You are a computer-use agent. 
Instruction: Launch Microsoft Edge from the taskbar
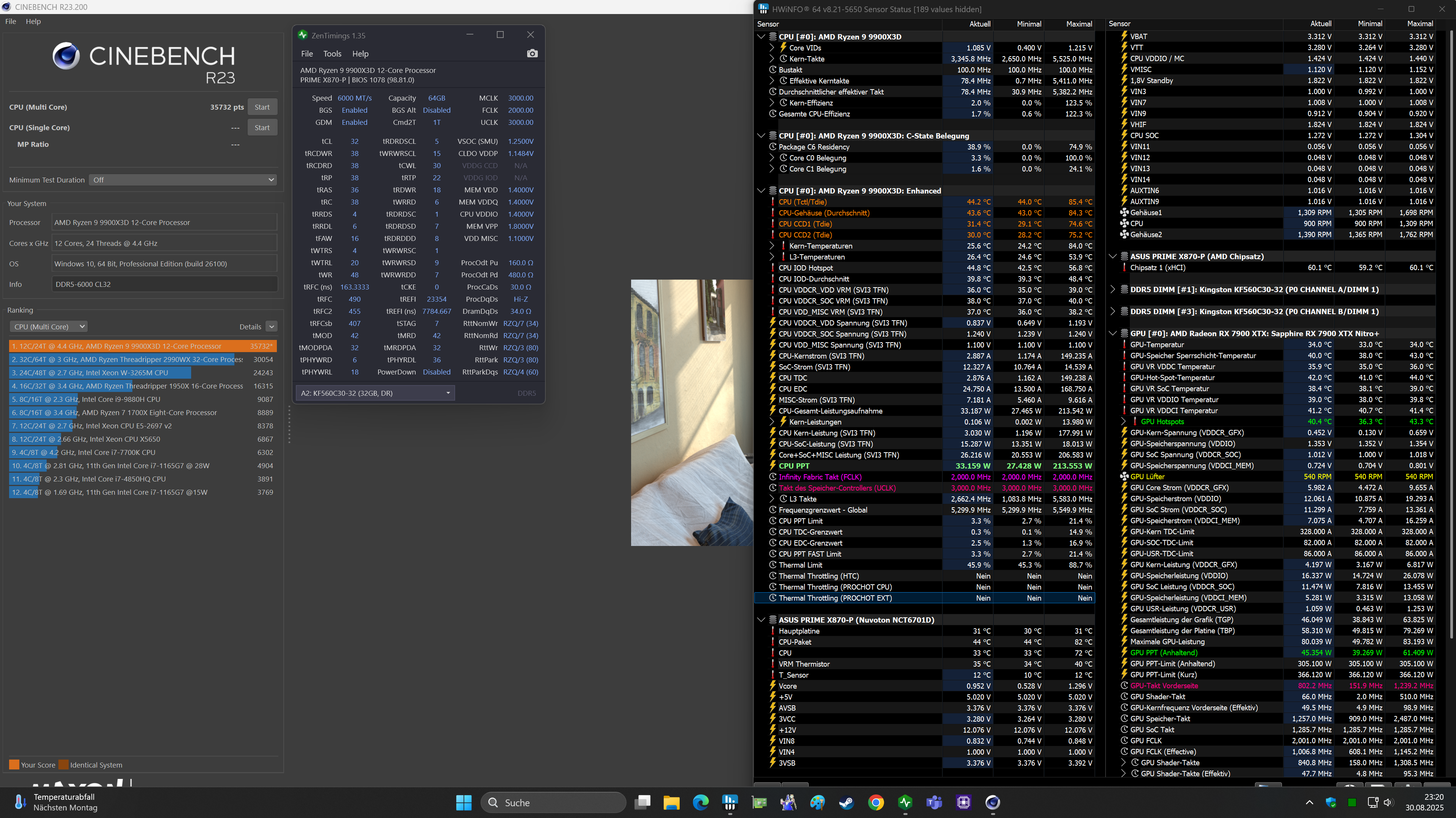701,802
